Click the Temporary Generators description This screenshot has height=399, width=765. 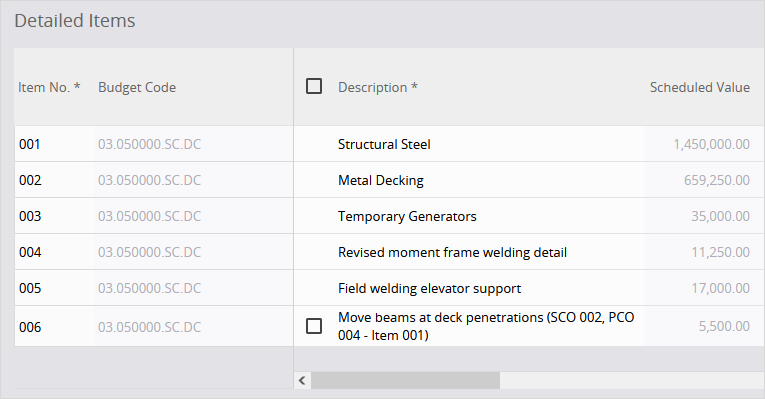coord(407,217)
